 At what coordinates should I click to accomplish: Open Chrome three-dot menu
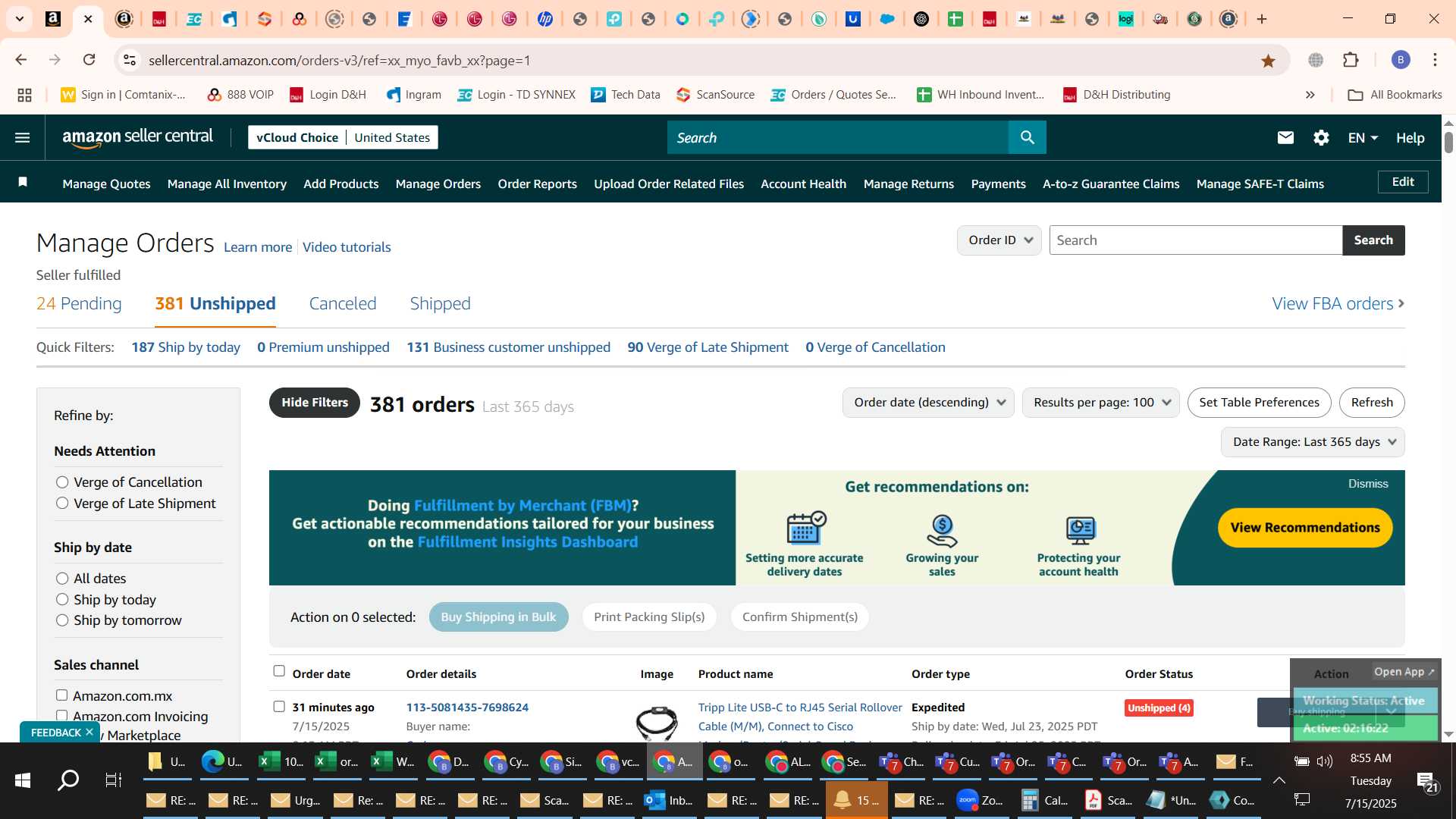1435,60
